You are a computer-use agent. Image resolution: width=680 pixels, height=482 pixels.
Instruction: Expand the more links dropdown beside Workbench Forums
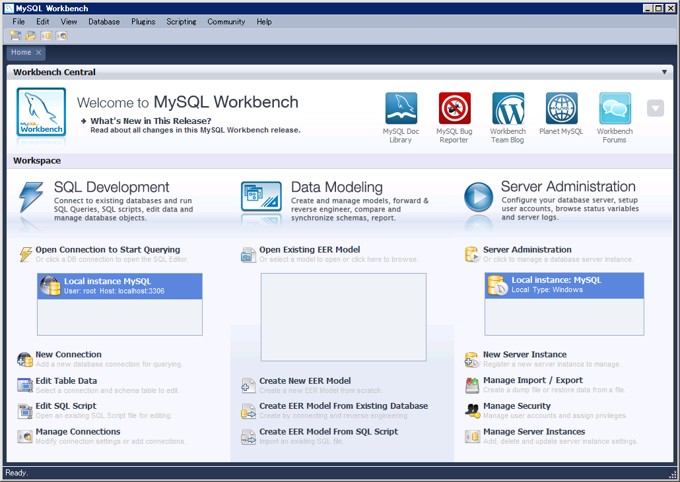point(655,108)
